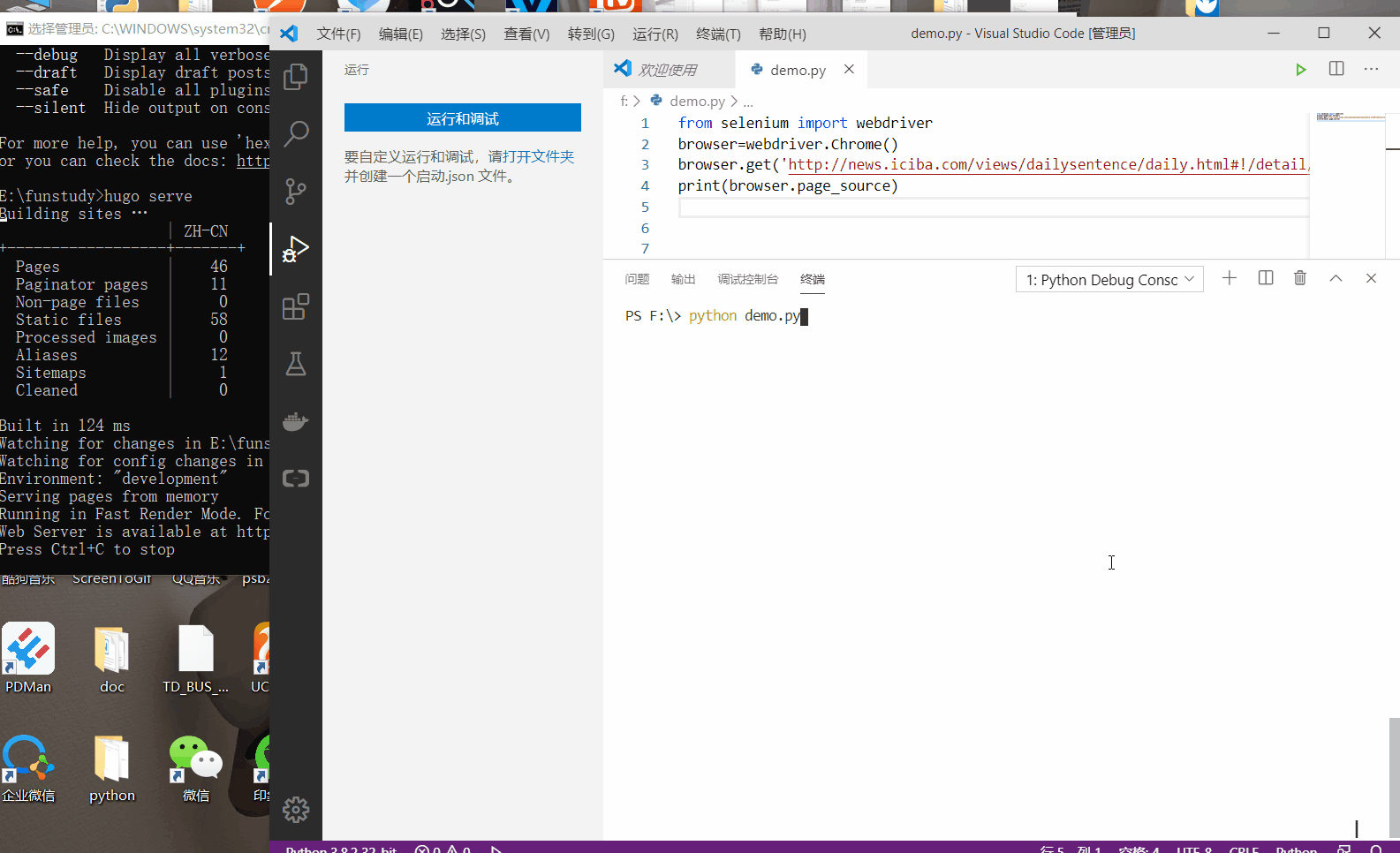This screenshot has width=1400, height=853.
Task: Switch to the 问题 panel tab
Action: point(637,279)
